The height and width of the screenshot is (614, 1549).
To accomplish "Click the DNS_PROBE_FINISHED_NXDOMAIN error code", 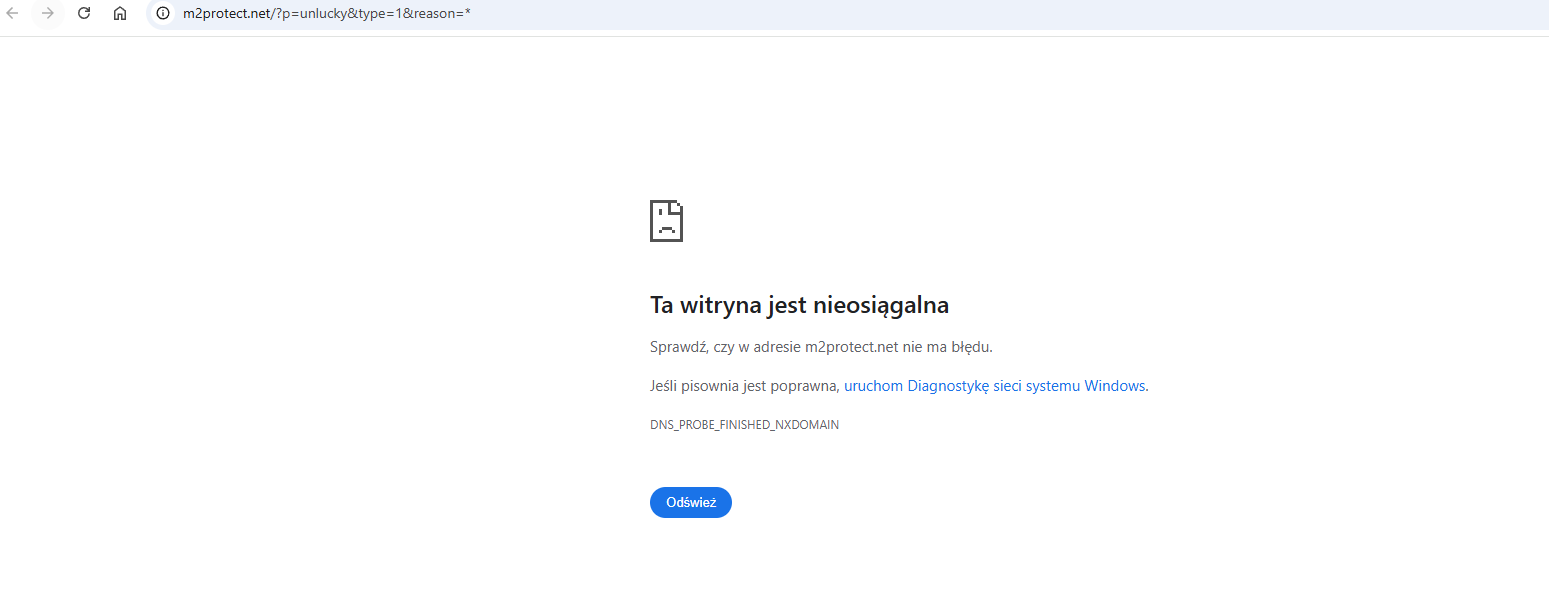I will click(x=744, y=425).
